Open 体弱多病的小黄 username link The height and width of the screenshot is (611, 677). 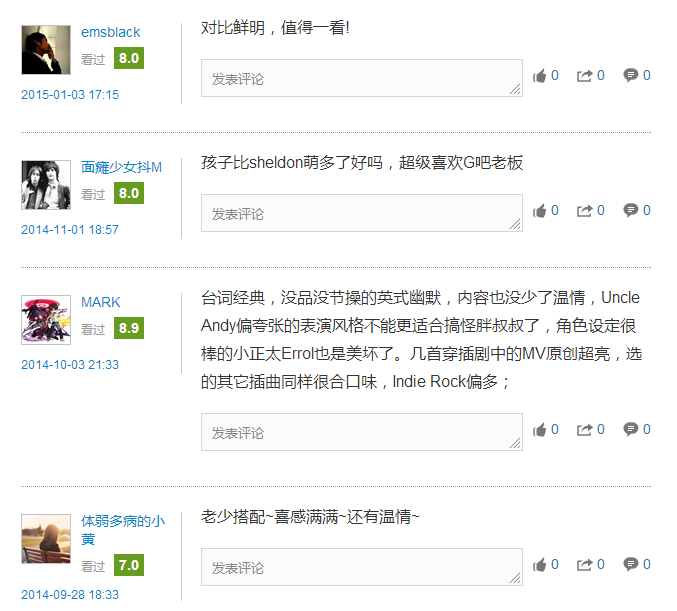pos(123,530)
